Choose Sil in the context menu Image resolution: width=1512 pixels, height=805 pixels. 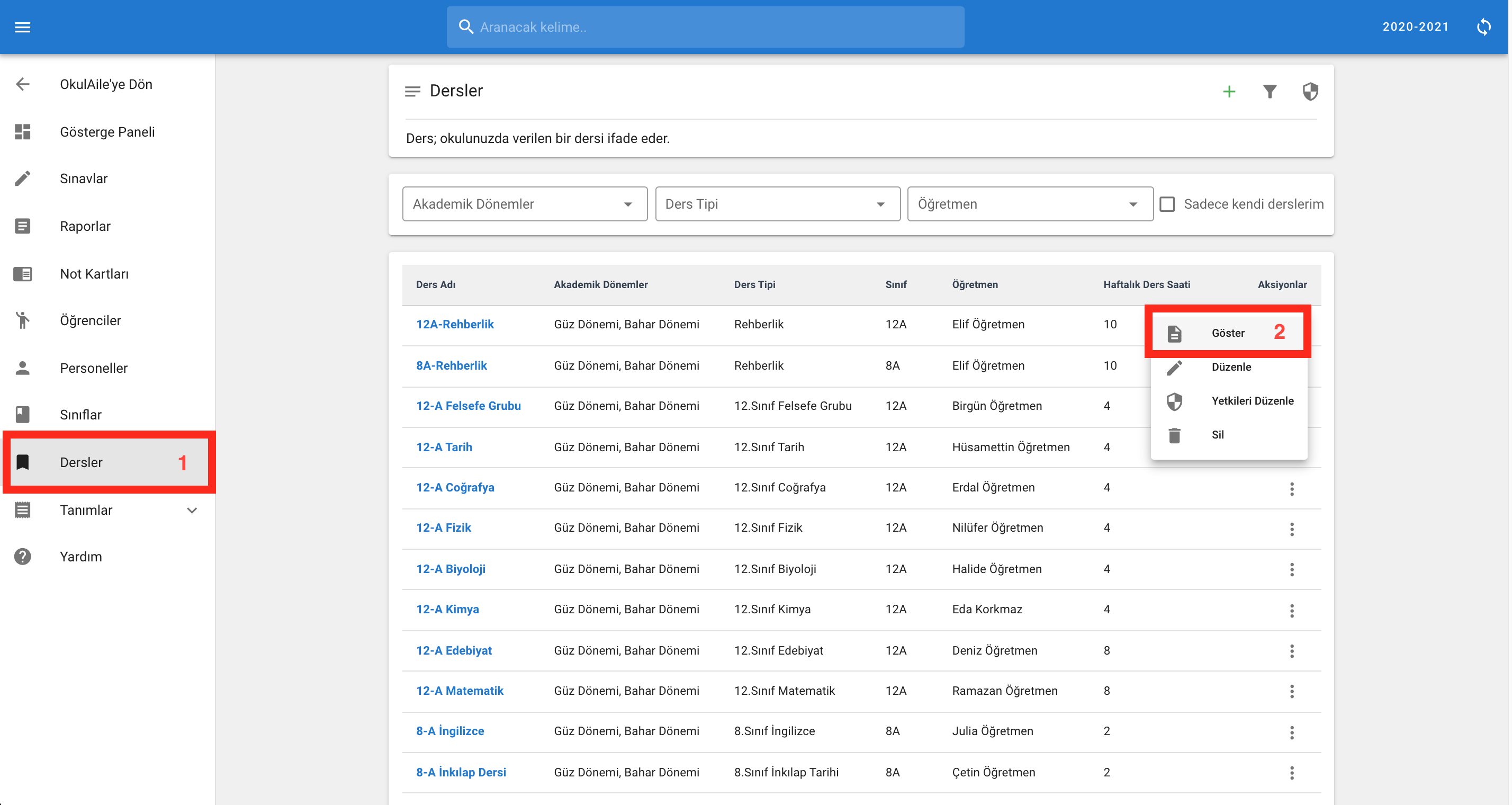(1228, 435)
